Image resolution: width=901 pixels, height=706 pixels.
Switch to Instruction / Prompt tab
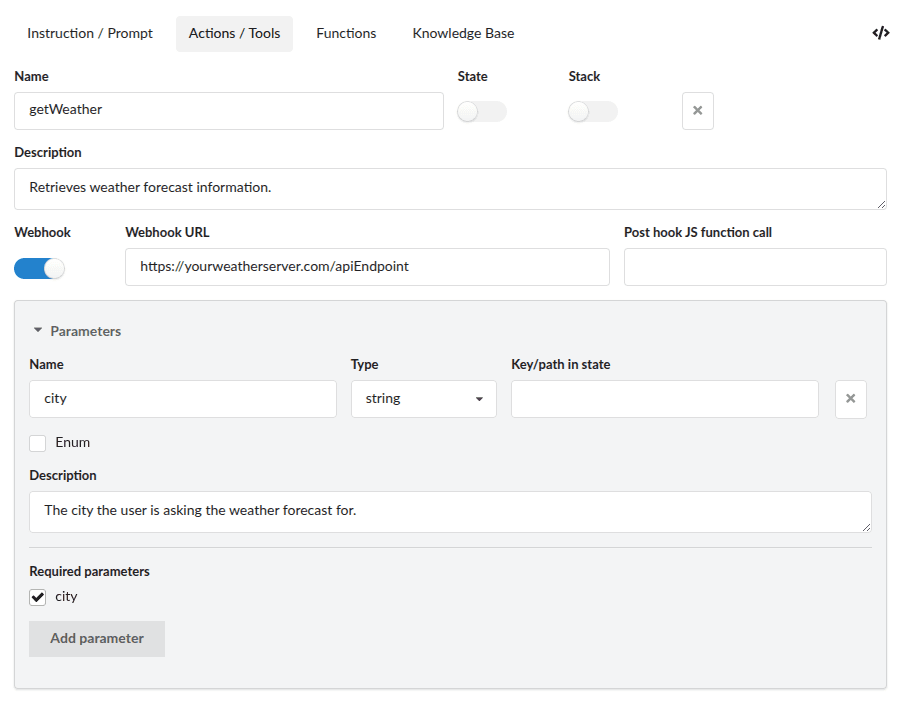point(90,34)
